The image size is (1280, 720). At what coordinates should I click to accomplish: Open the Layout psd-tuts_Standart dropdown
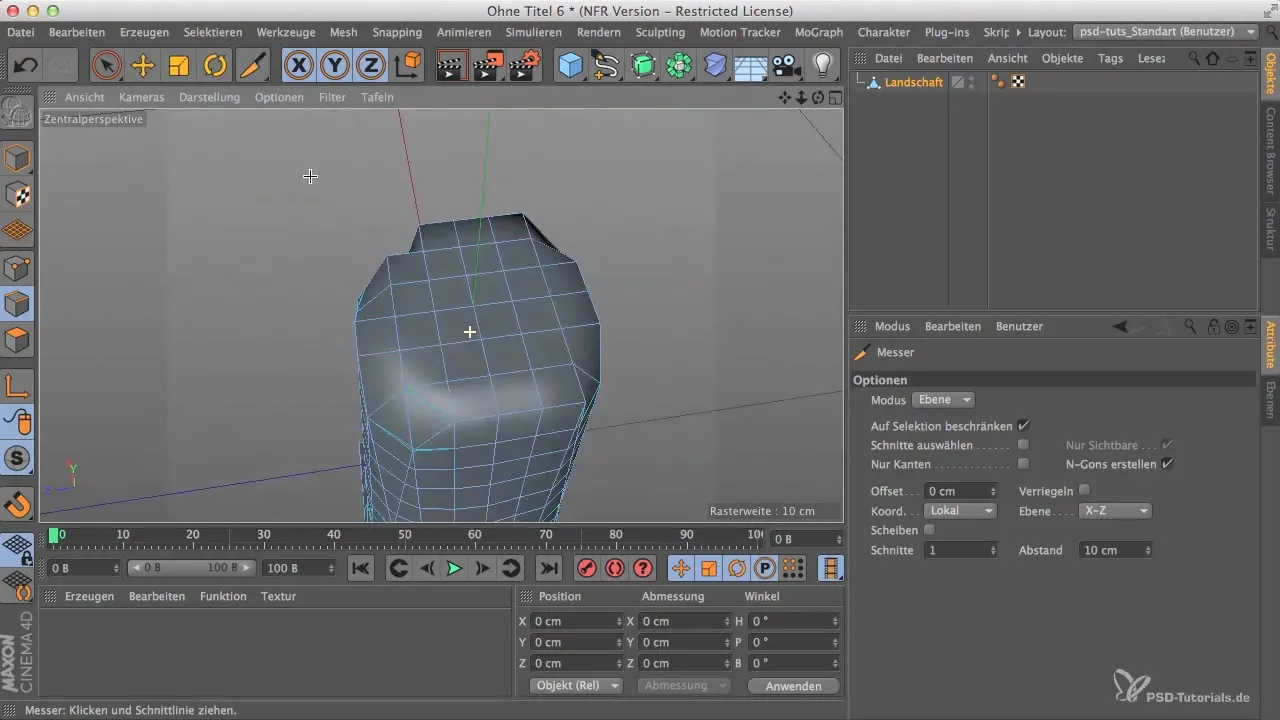click(x=1166, y=32)
